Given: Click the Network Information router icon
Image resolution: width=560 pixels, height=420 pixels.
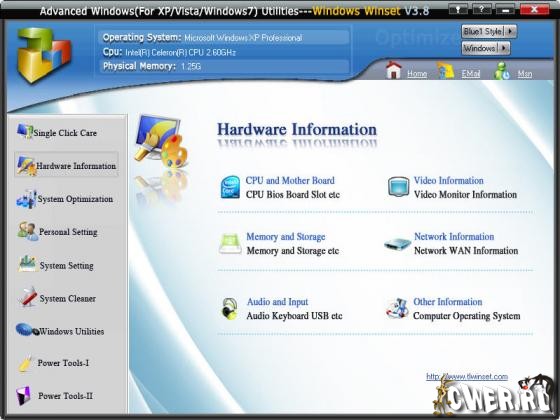Looking at the screenshot, I should coord(397,245).
